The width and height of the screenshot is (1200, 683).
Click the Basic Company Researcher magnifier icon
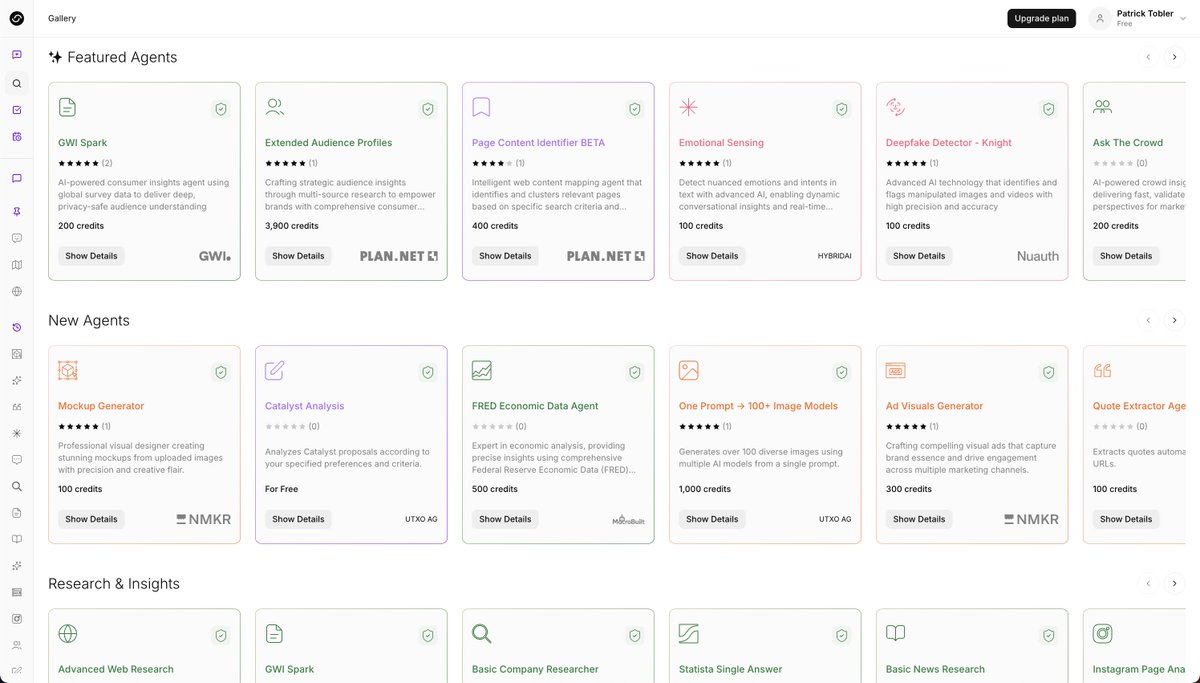click(481, 633)
